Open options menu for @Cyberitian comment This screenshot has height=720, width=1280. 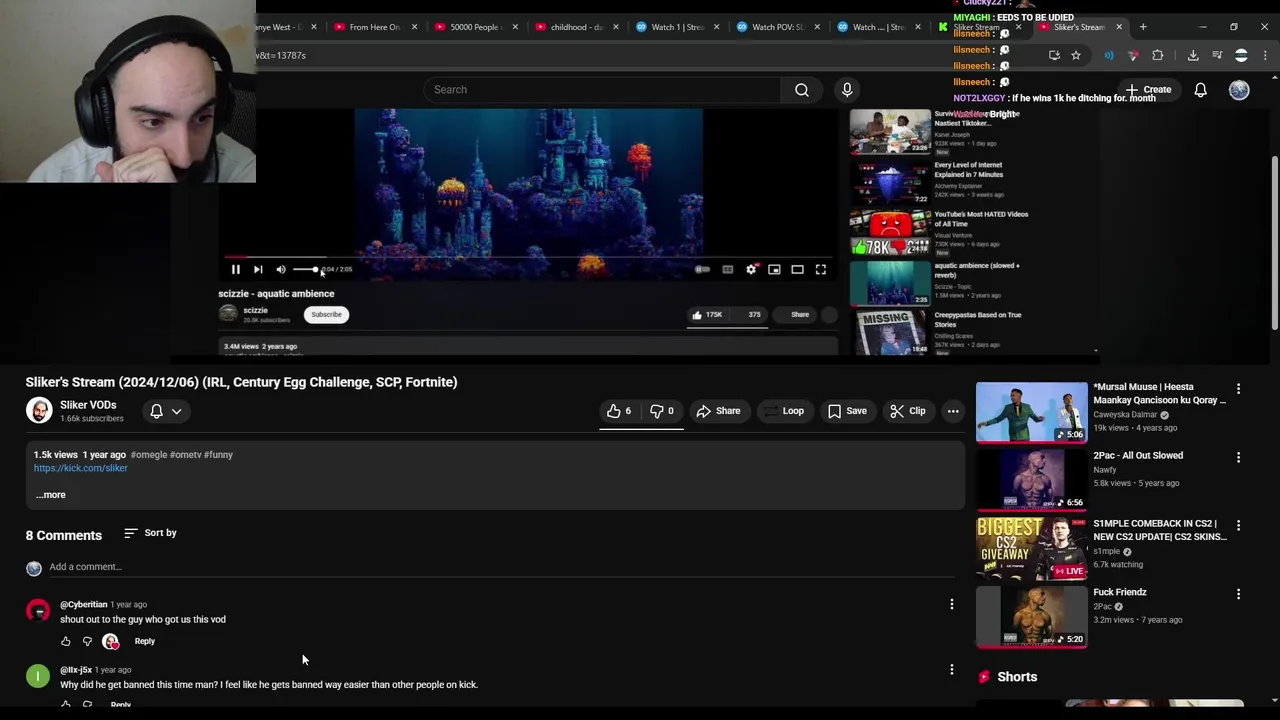pos(952,604)
